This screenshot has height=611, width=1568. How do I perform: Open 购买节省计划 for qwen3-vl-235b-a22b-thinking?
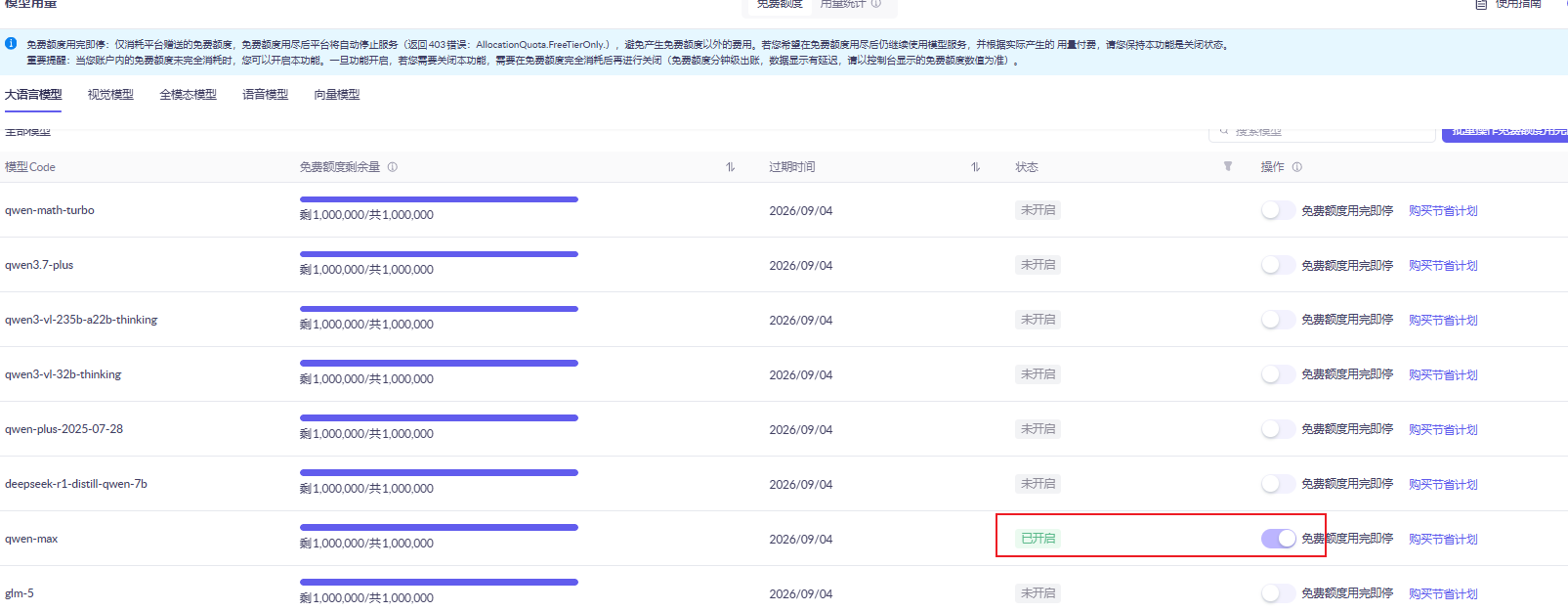1443,321
